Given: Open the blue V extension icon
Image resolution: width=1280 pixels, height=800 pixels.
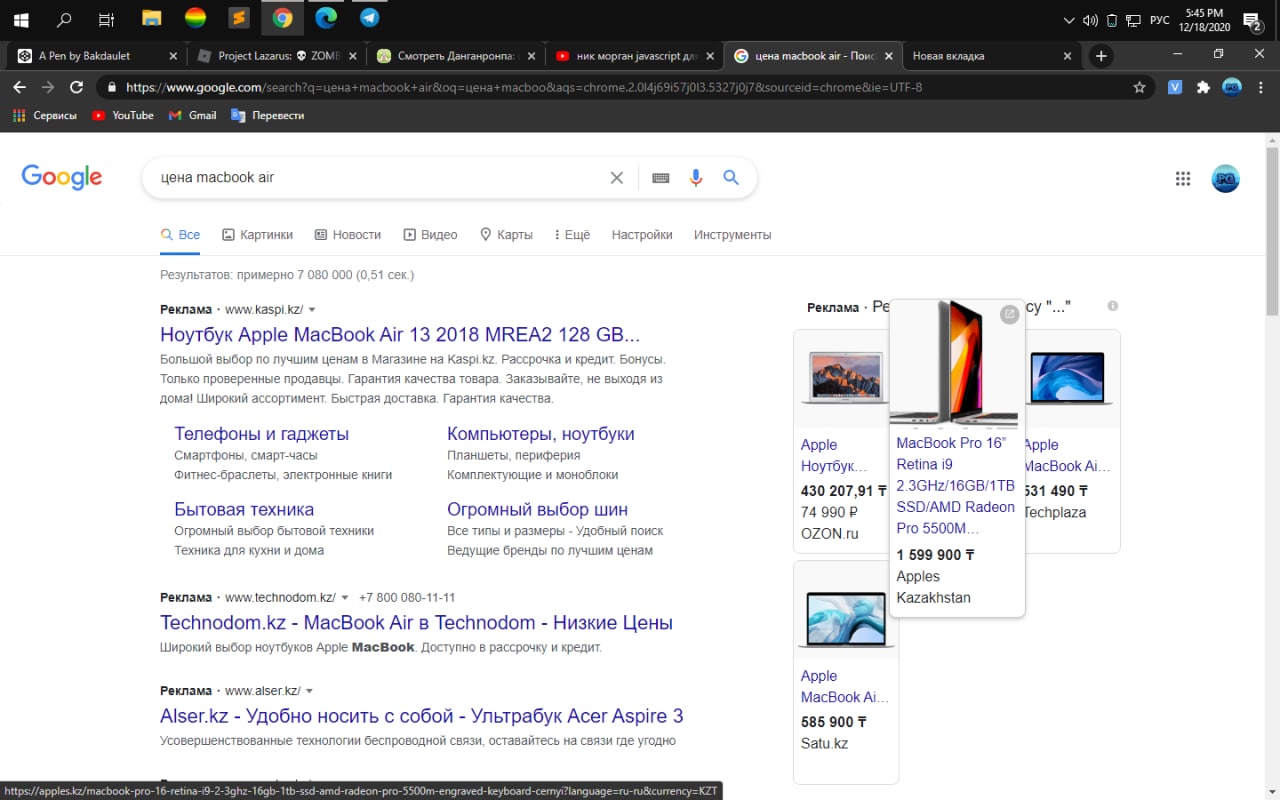Looking at the screenshot, I should 1175,87.
